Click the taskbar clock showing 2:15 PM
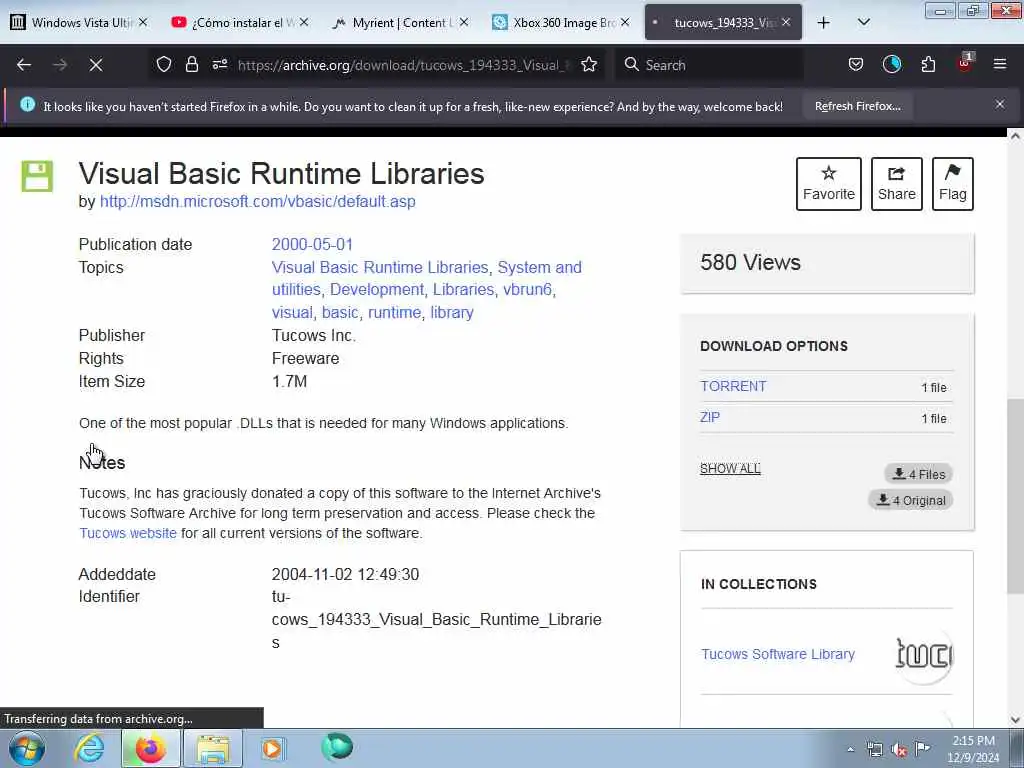The height and width of the screenshot is (768, 1024). (x=973, y=749)
